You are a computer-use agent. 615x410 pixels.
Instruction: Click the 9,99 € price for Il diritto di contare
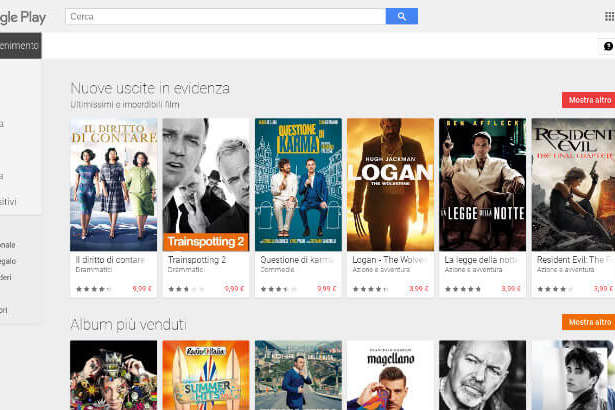tap(142, 289)
